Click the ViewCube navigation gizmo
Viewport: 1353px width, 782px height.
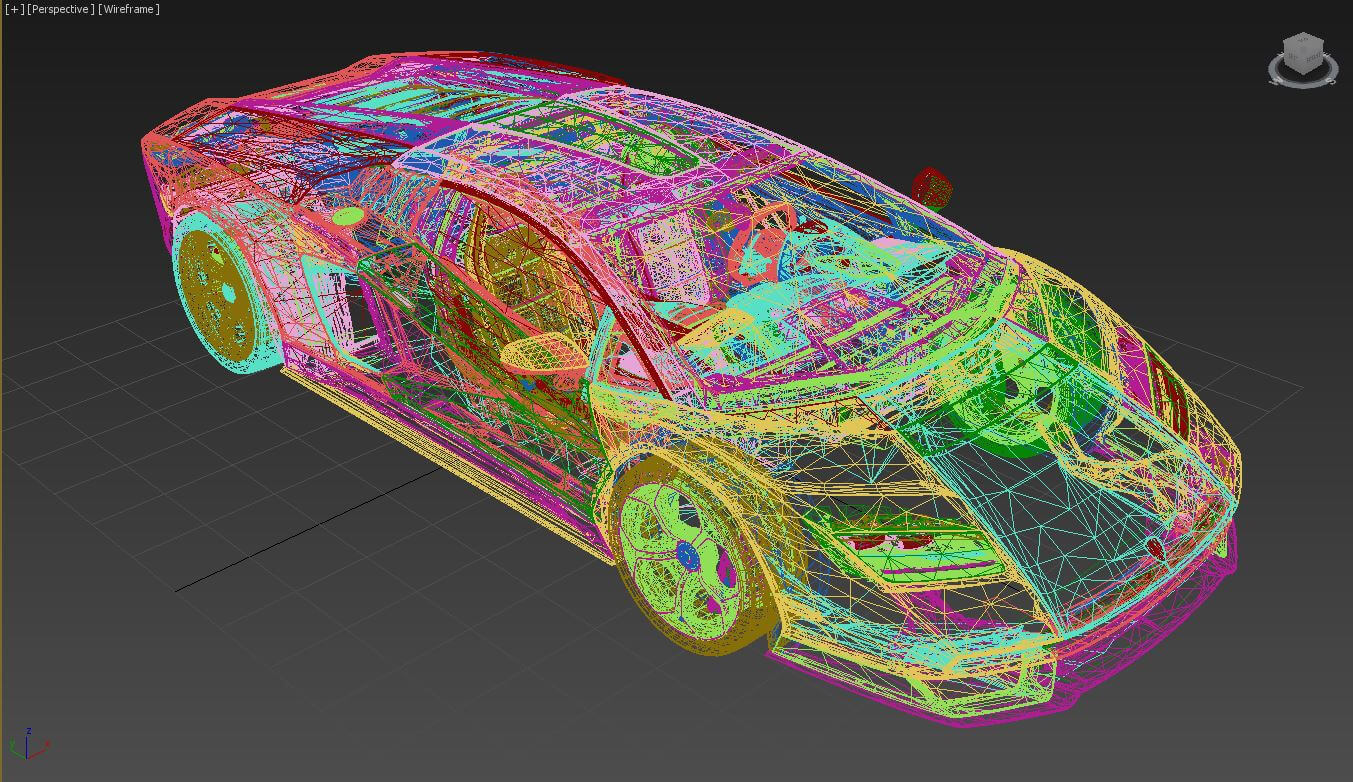pos(1303,59)
